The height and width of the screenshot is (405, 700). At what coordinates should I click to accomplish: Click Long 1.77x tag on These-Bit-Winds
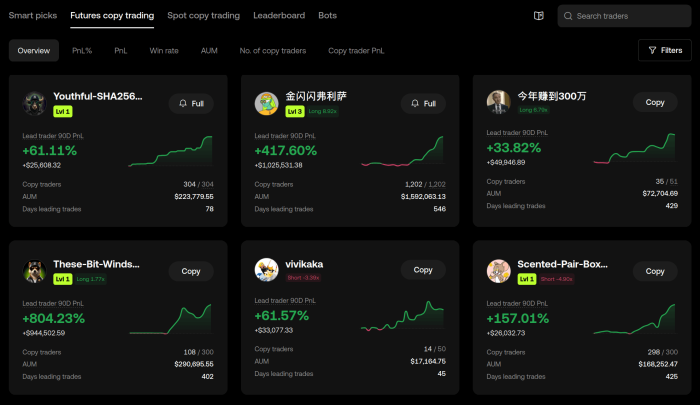pyautogui.click(x=91, y=279)
